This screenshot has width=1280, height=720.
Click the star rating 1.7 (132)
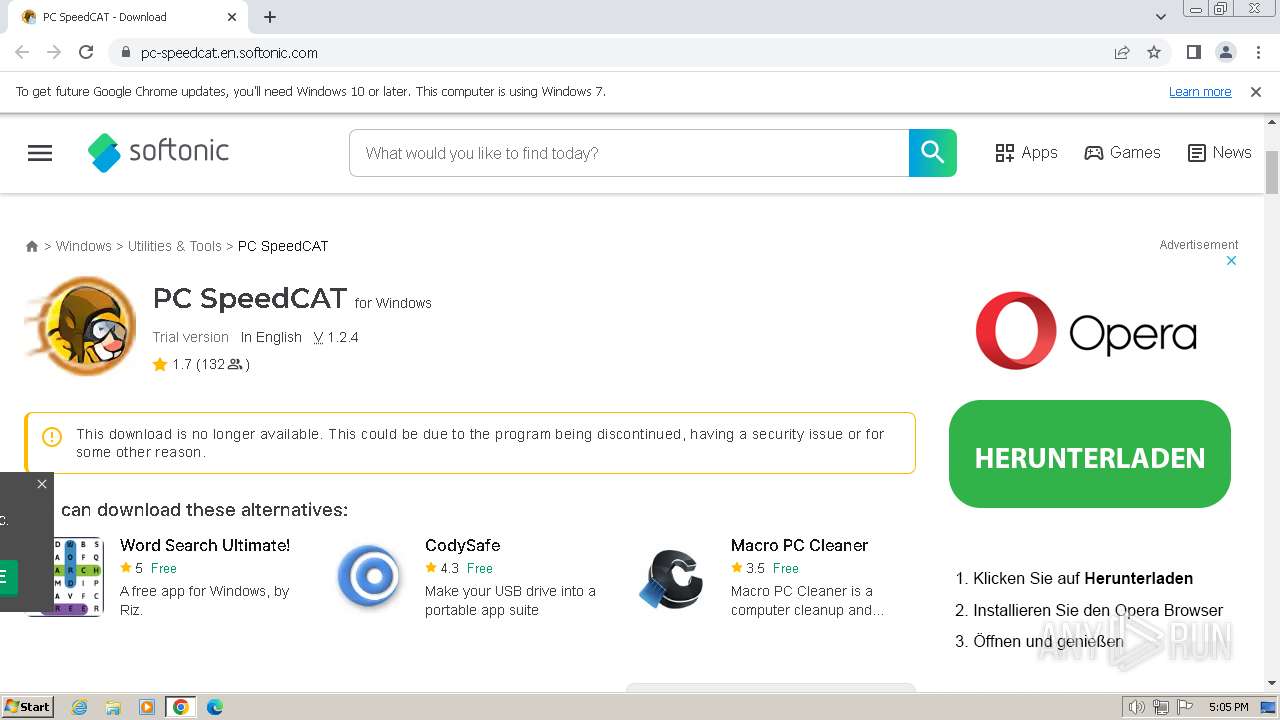201,364
